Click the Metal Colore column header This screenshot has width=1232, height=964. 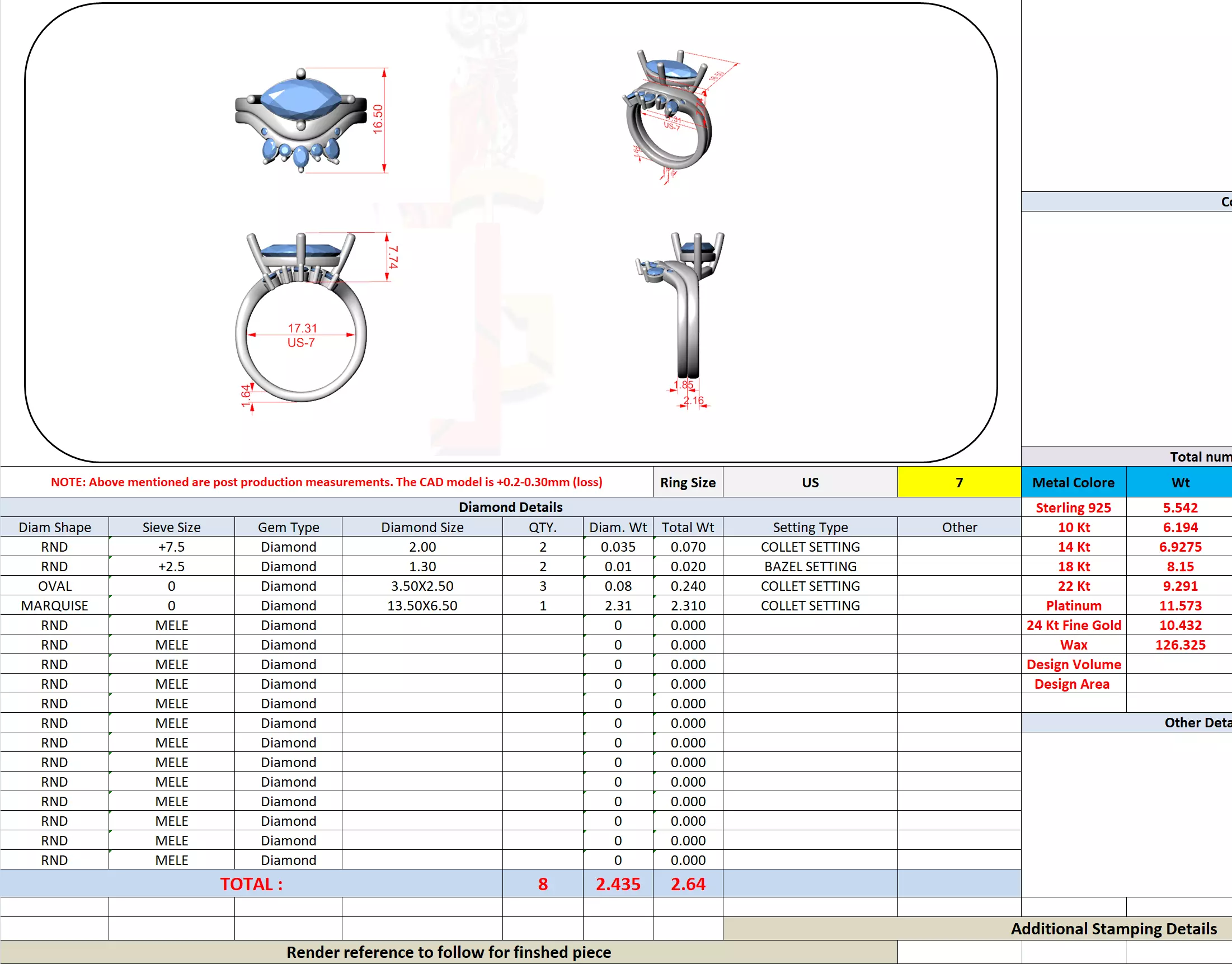click(1073, 482)
